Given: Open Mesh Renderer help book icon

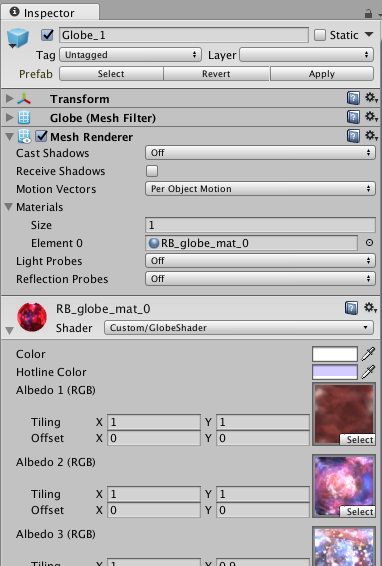Looking at the screenshot, I should [x=353, y=136].
